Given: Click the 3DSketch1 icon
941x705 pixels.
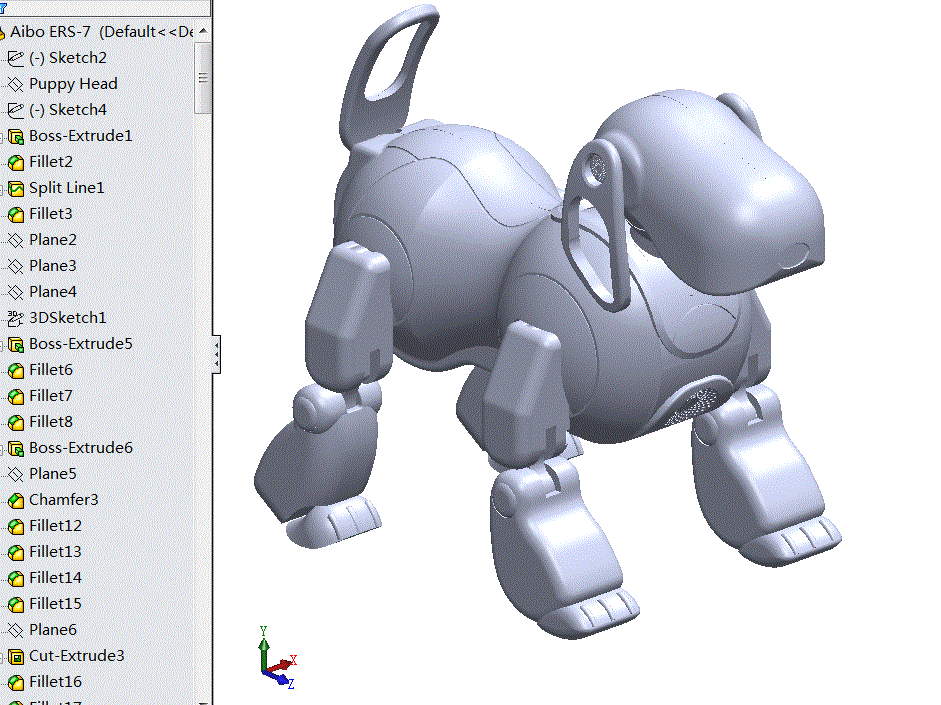Looking at the screenshot, I should (16, 318).
